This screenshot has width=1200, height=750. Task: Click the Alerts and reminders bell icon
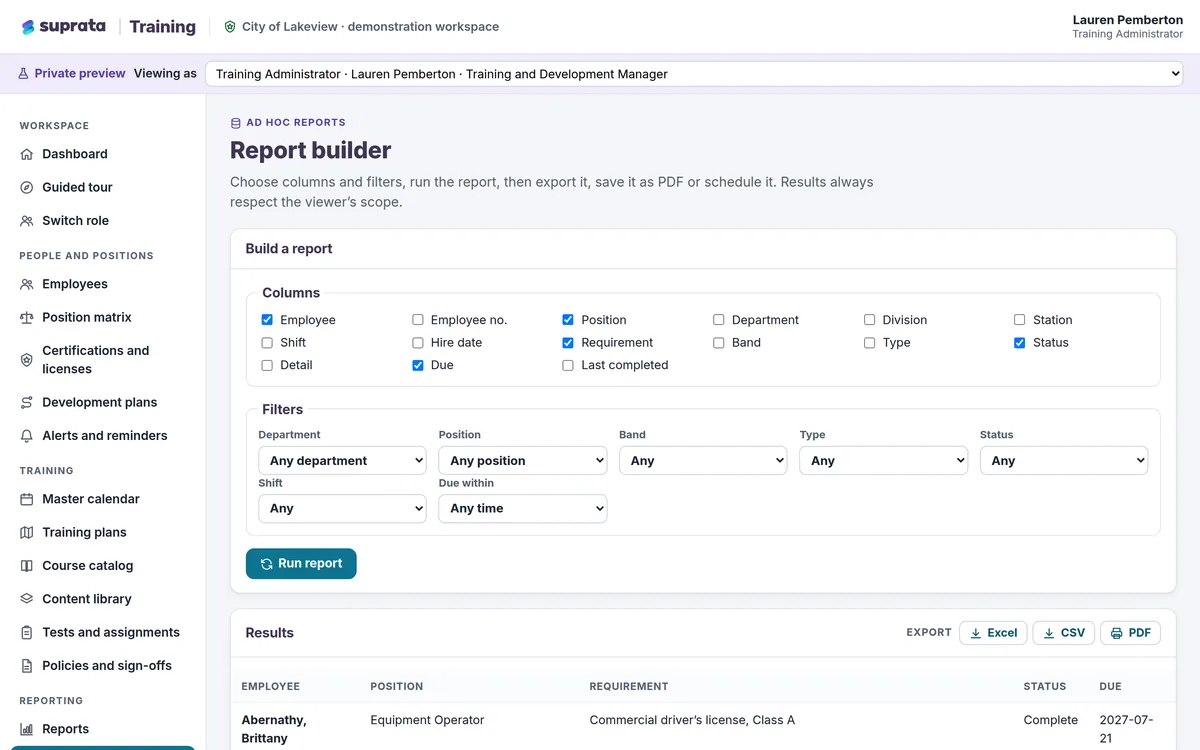(x=27, y=436)
